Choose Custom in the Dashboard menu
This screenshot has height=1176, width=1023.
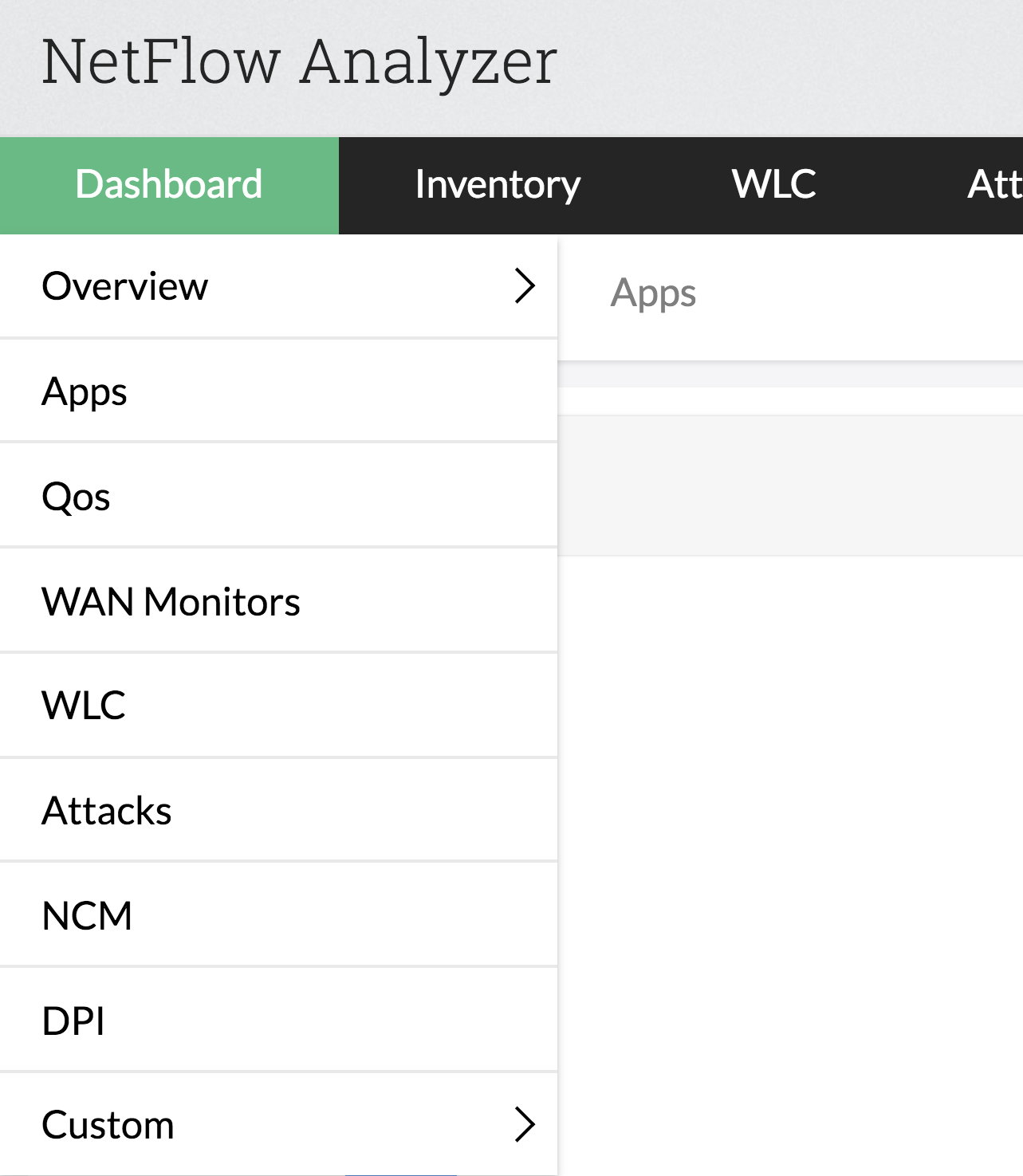278,1125
